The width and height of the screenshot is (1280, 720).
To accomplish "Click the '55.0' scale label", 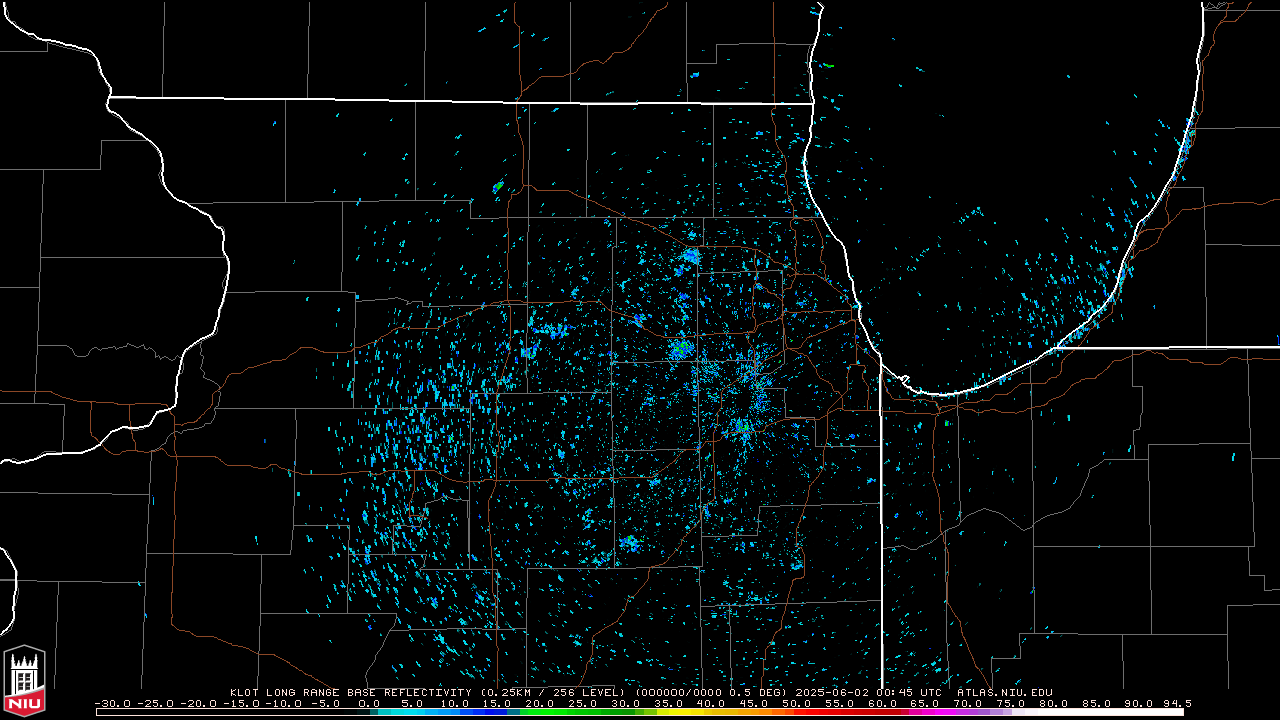I will click(x=840, y=703).
